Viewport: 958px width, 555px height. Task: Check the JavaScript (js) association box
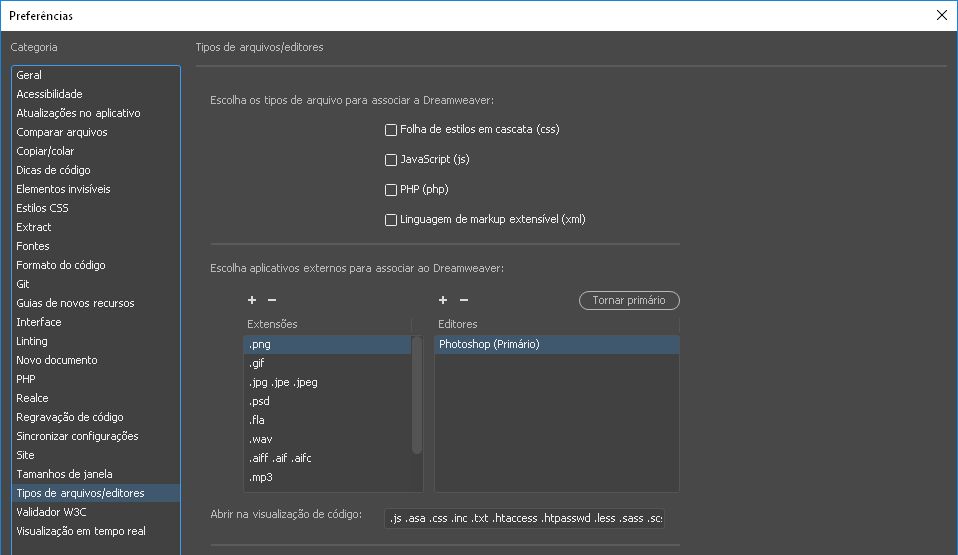pos(391,160)
